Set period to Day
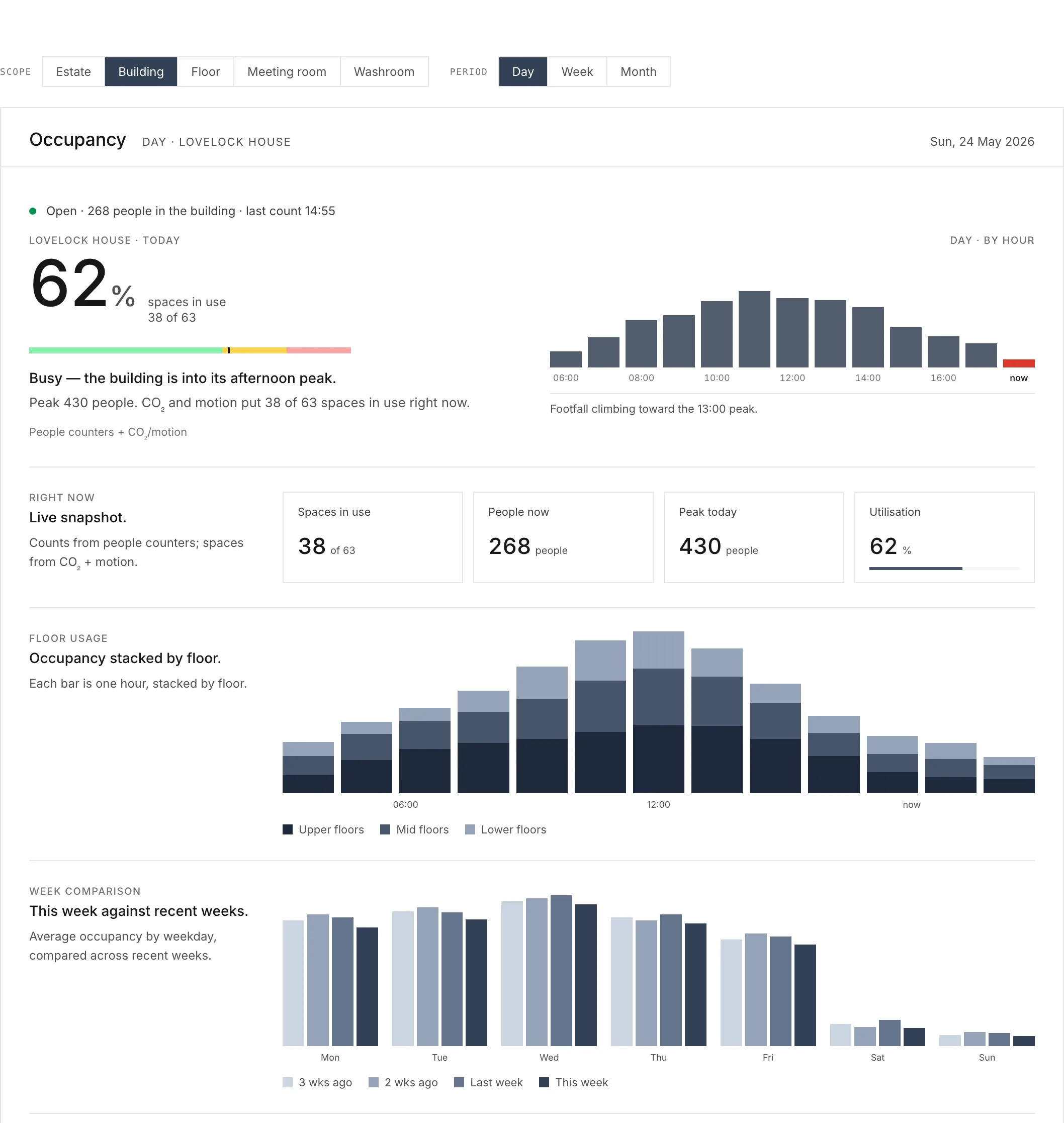 [523, 71]
